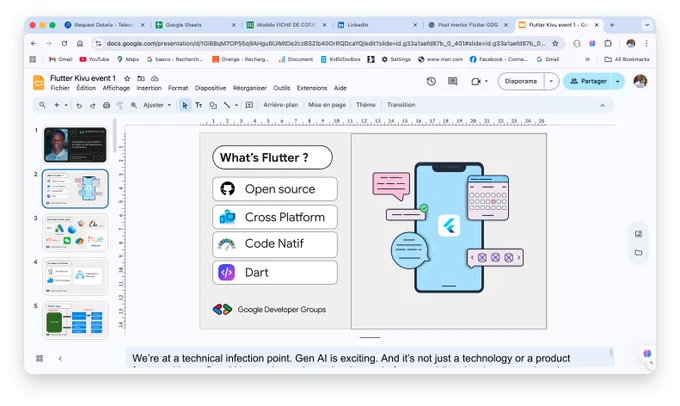680x406 pixels.
Task: Open the Partager dropdown arrow
Action: click(x=617, y=81)
